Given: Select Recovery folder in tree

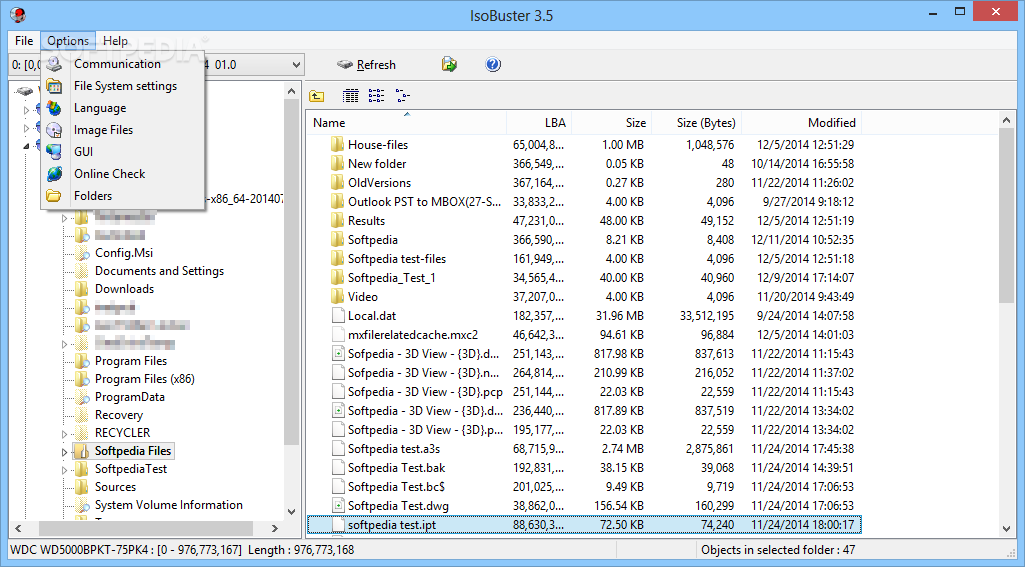Looking at the screenshot, I should [x=118, y=415].
